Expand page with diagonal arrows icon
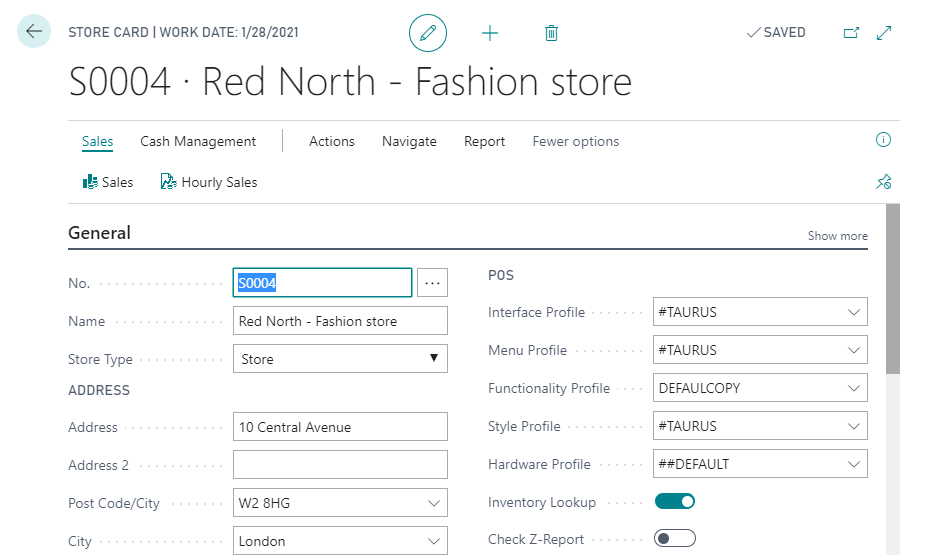The image size is (929, 555). pyautogui.click(x=884, y=33)
